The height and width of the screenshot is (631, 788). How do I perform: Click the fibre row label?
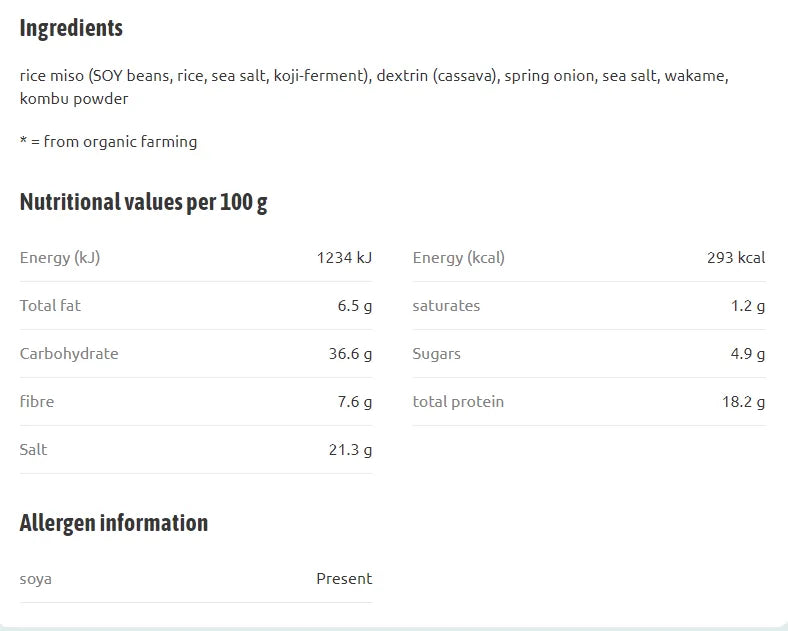click(x=37, y=401)
